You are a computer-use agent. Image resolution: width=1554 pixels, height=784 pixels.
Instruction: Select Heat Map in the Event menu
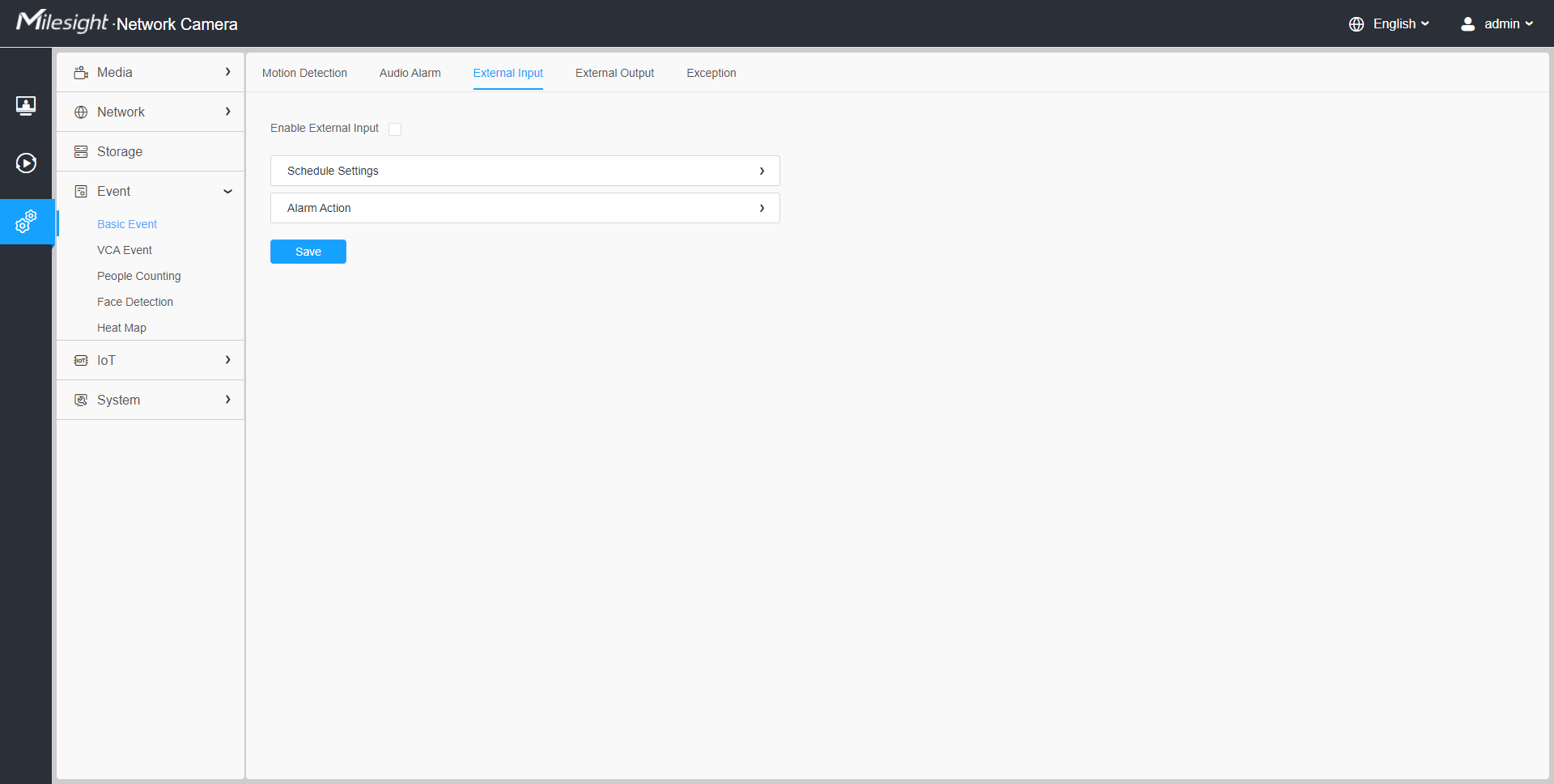121,328
